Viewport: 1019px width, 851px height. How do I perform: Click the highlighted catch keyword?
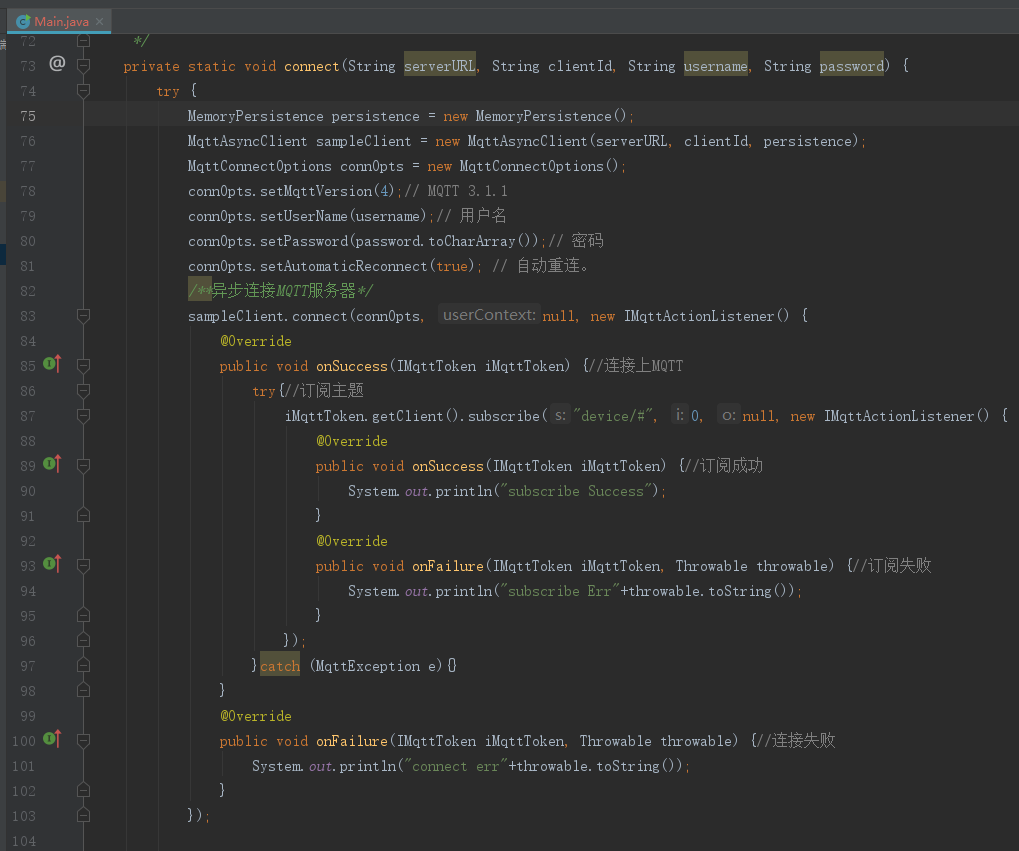tap(280, 666)
